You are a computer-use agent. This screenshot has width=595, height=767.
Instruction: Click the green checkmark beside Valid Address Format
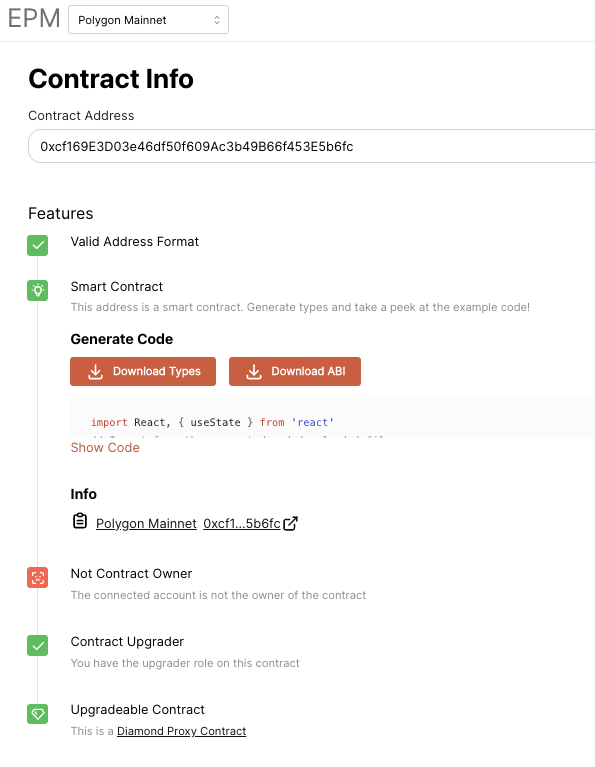click(x=37, y=246)
